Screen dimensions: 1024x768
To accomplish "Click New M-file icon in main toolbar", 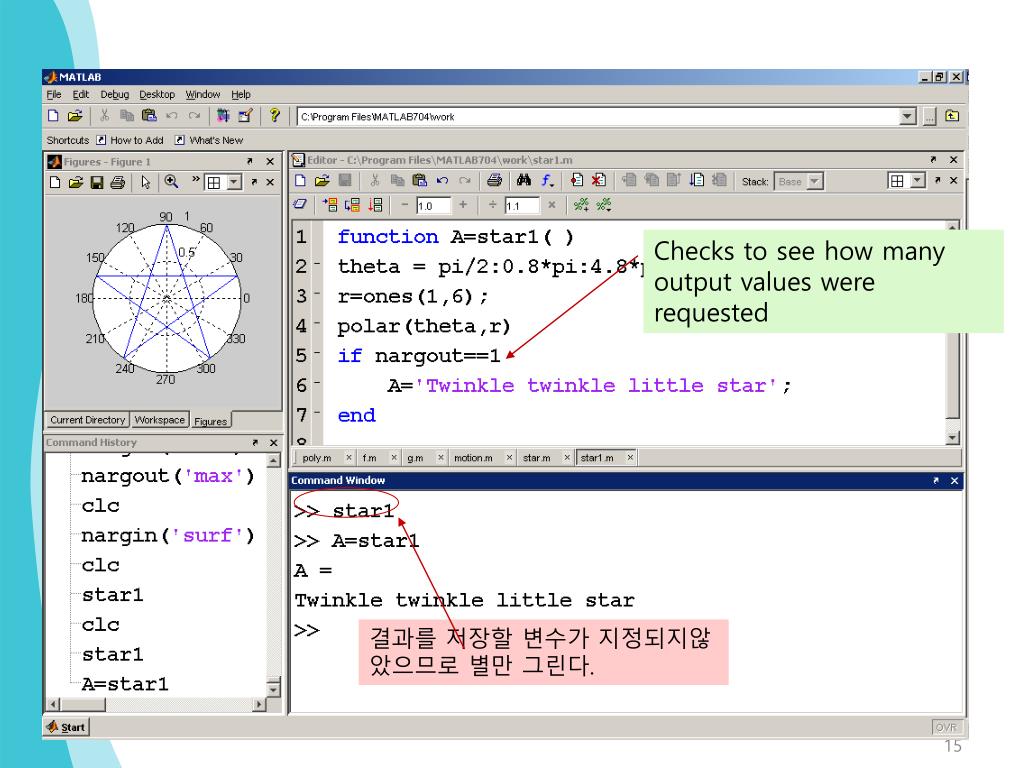I will pos(54,116).
